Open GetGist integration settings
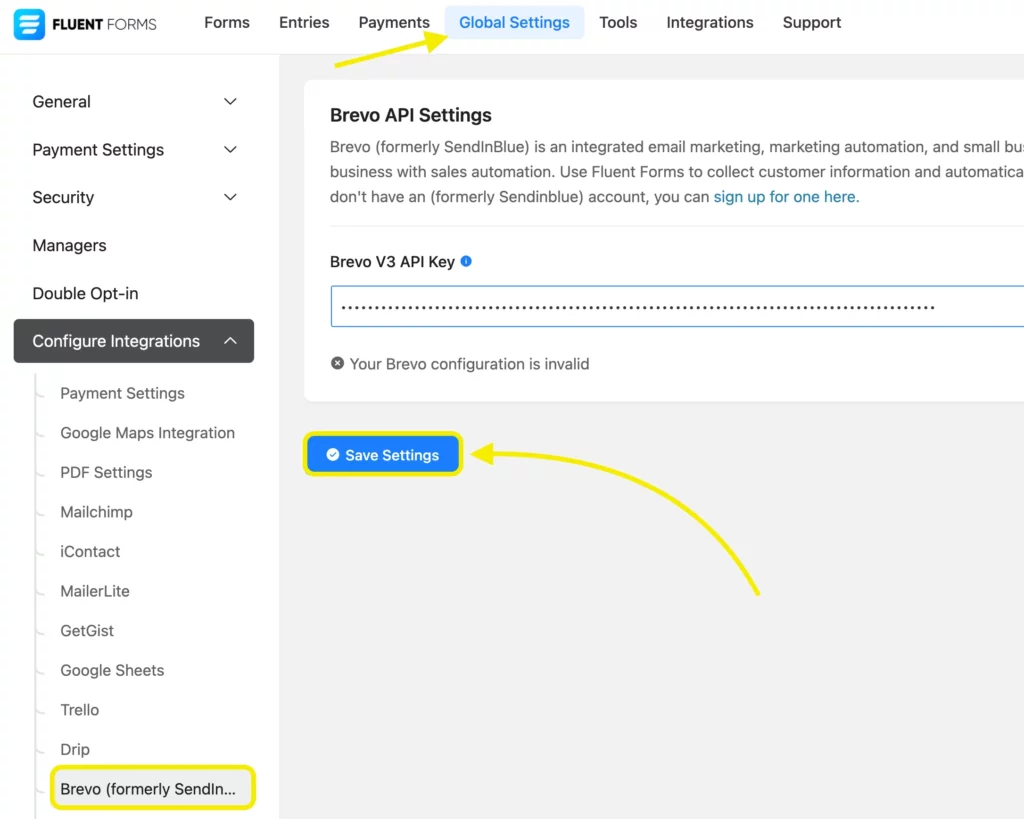This screenshot has height=819, width=1024. coord(87,631)
